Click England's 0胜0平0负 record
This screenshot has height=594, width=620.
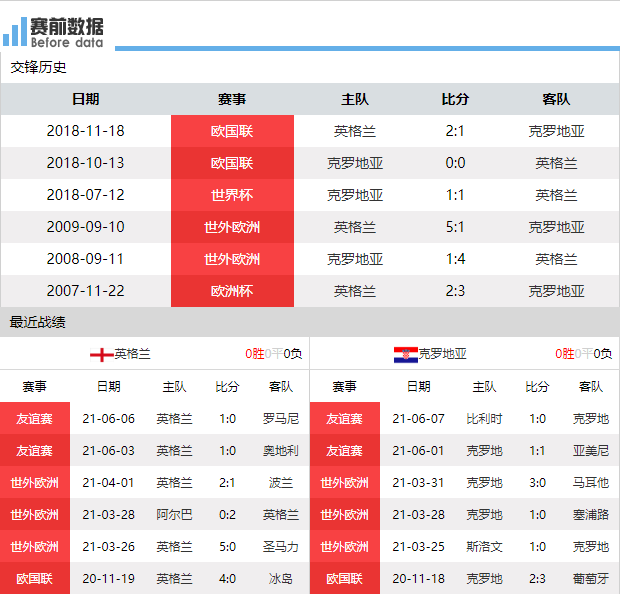point(274,354)
